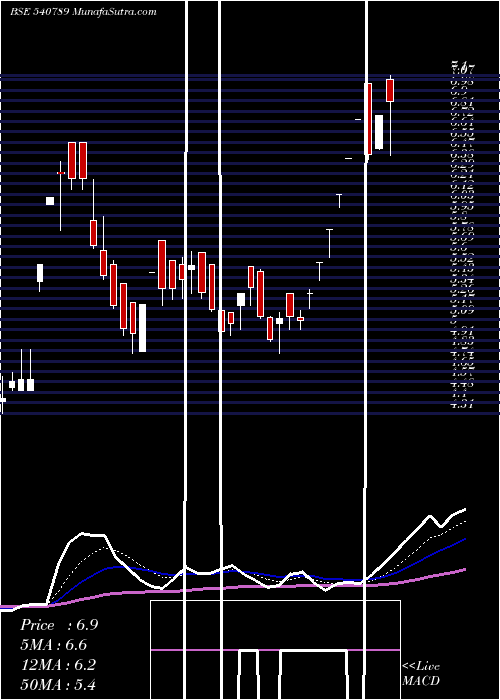Click the last red candlestick at chart top
500x700 pixels.
[x=390, y=91]
